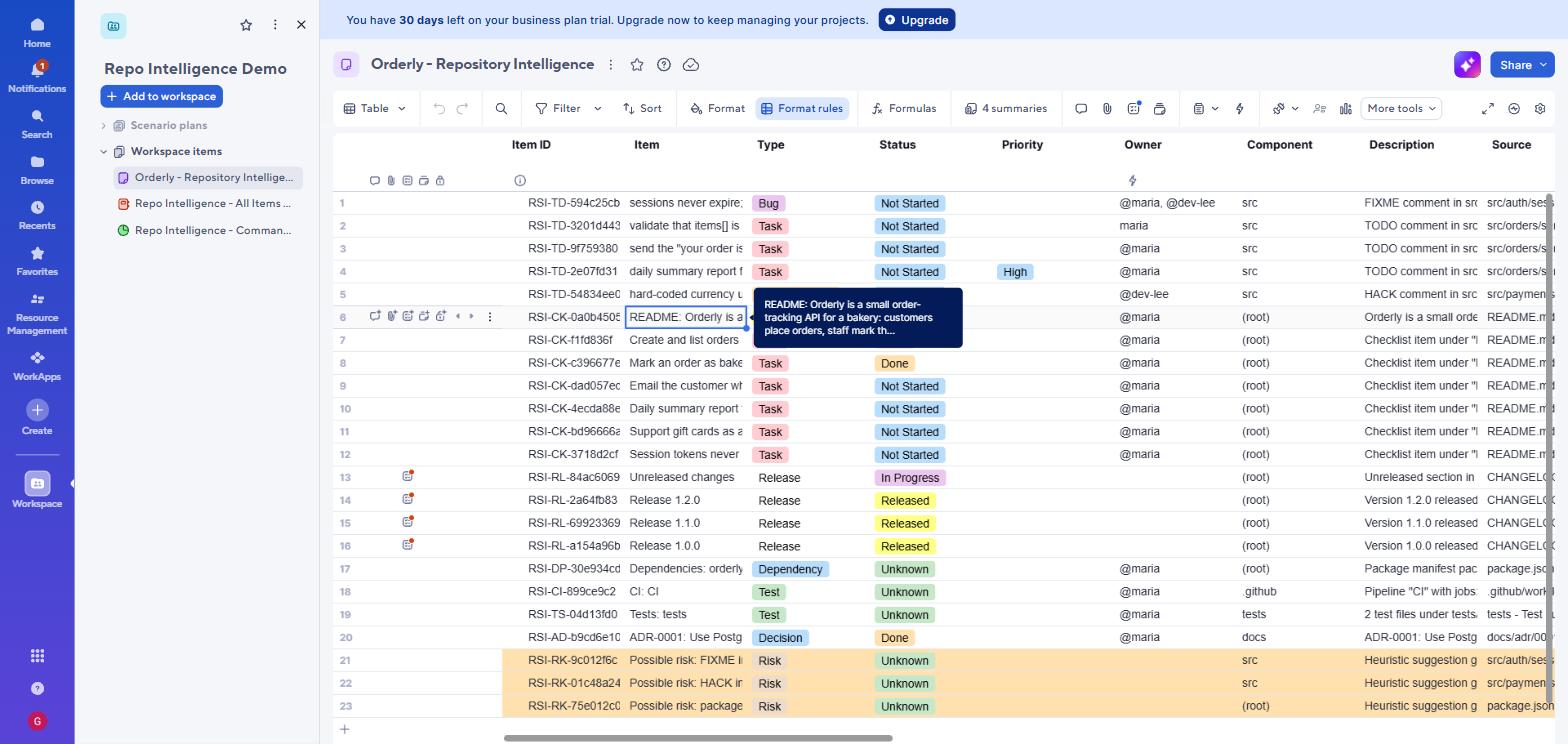Open Repo Intelligence - Command dashboard
The height and width of the screenshot is (744, 1568).
tap(207, 230)
